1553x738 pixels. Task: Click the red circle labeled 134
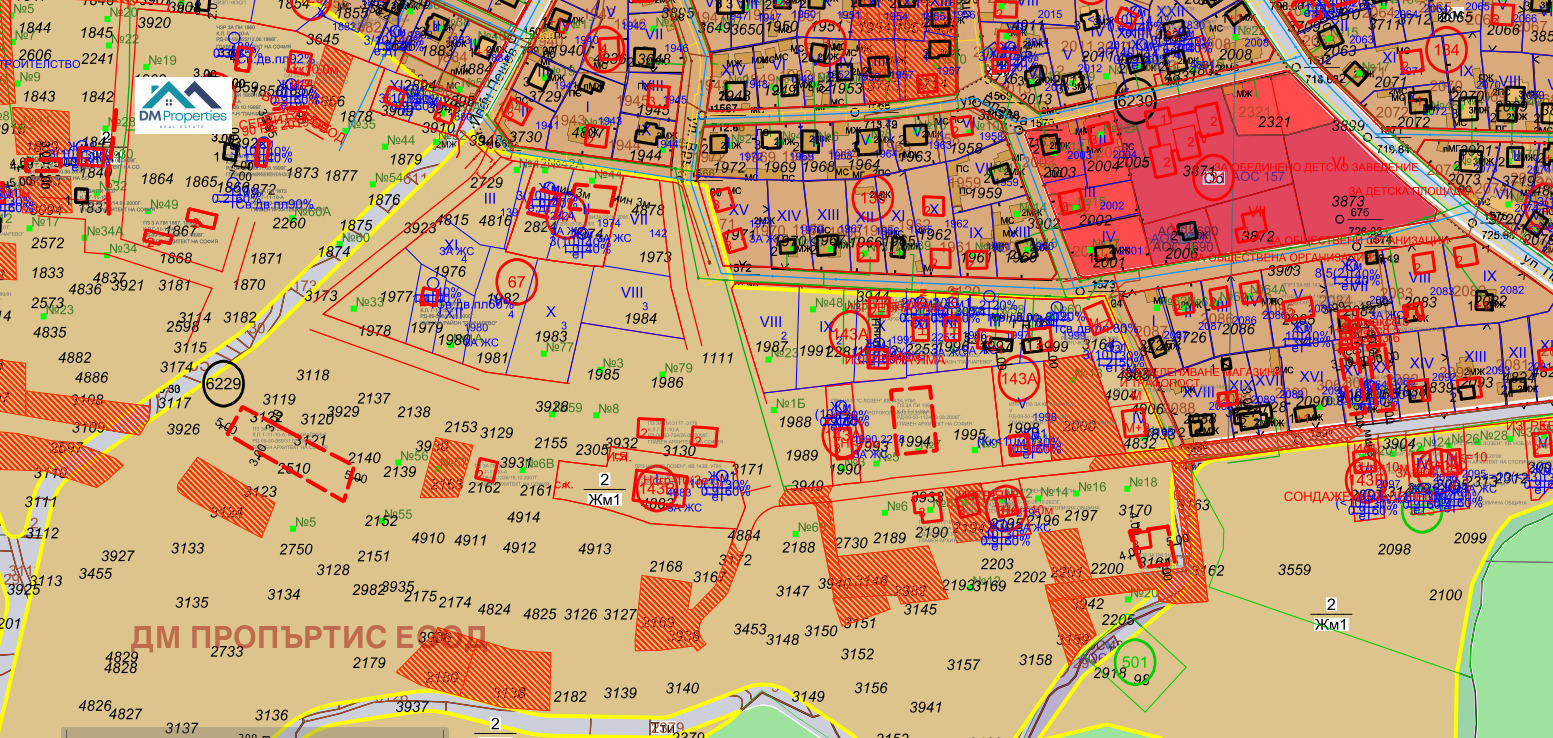tap(1447, 50)
